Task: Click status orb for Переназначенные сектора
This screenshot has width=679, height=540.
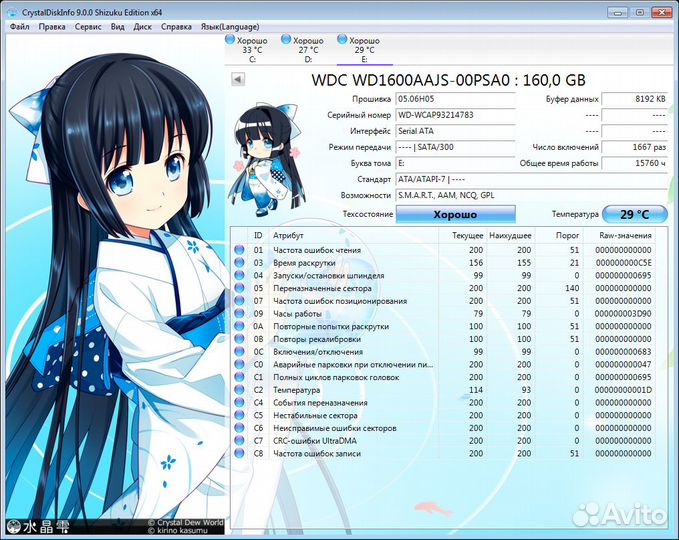Action: (x=239, y=288)
